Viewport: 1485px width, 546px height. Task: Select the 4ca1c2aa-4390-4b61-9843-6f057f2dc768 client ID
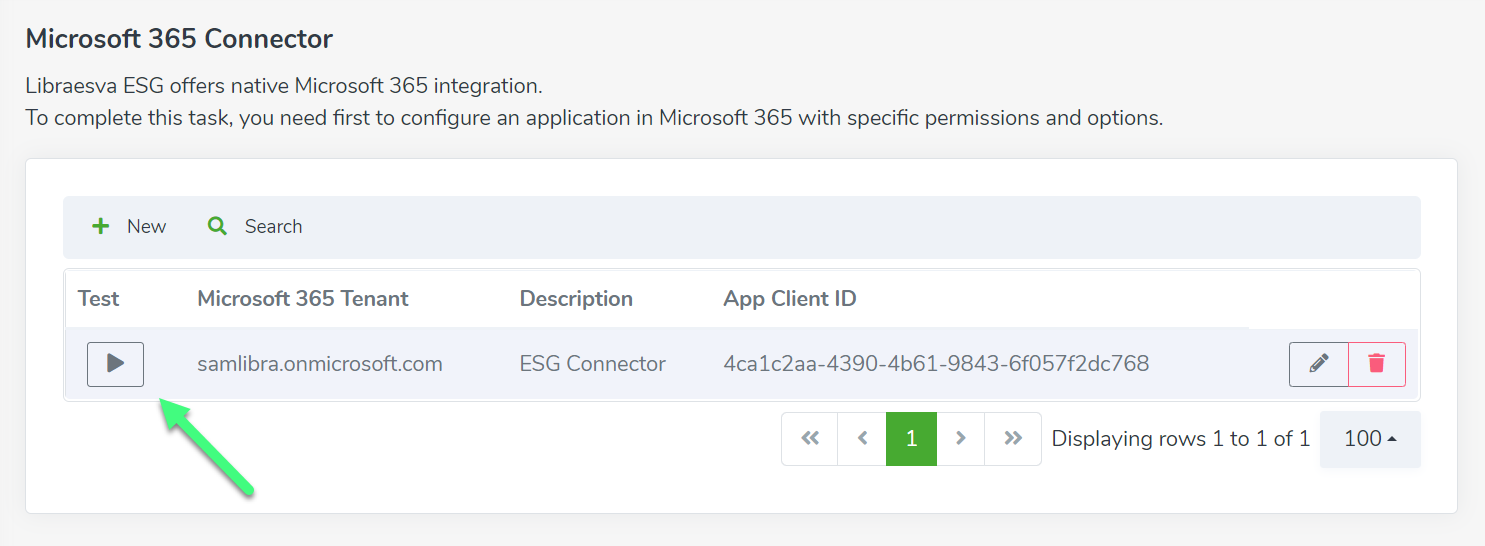click(x=936, y=364)
